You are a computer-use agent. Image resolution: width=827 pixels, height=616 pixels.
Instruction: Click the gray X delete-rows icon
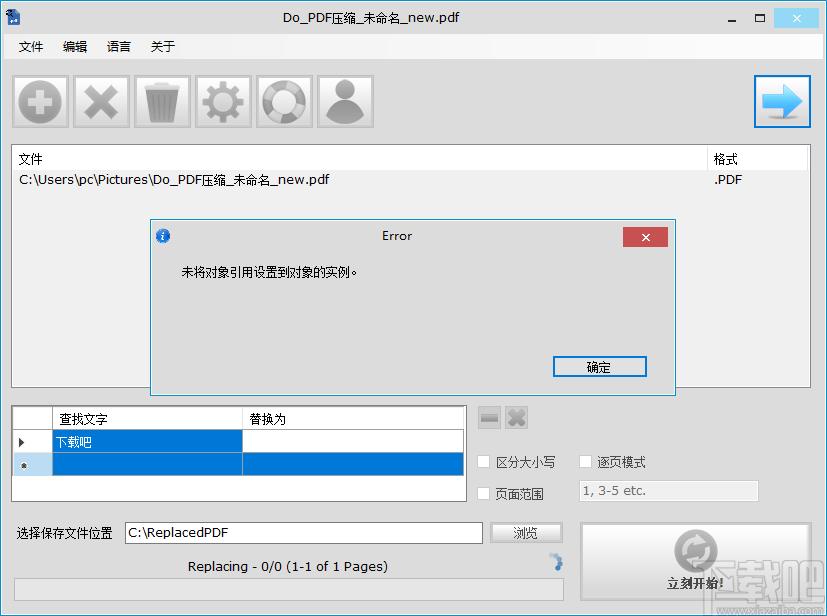pyautogui.click(x=516, y=418)
